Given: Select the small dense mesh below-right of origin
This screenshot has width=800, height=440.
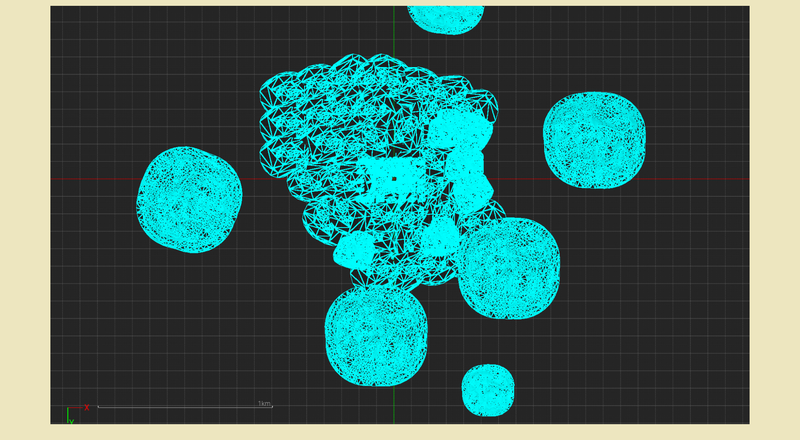Looking at the screenshot, I should [x=438, y=240].
